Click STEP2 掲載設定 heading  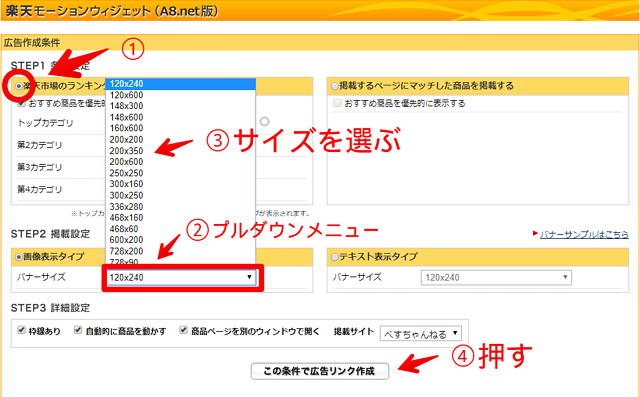[x=50, y=234]
